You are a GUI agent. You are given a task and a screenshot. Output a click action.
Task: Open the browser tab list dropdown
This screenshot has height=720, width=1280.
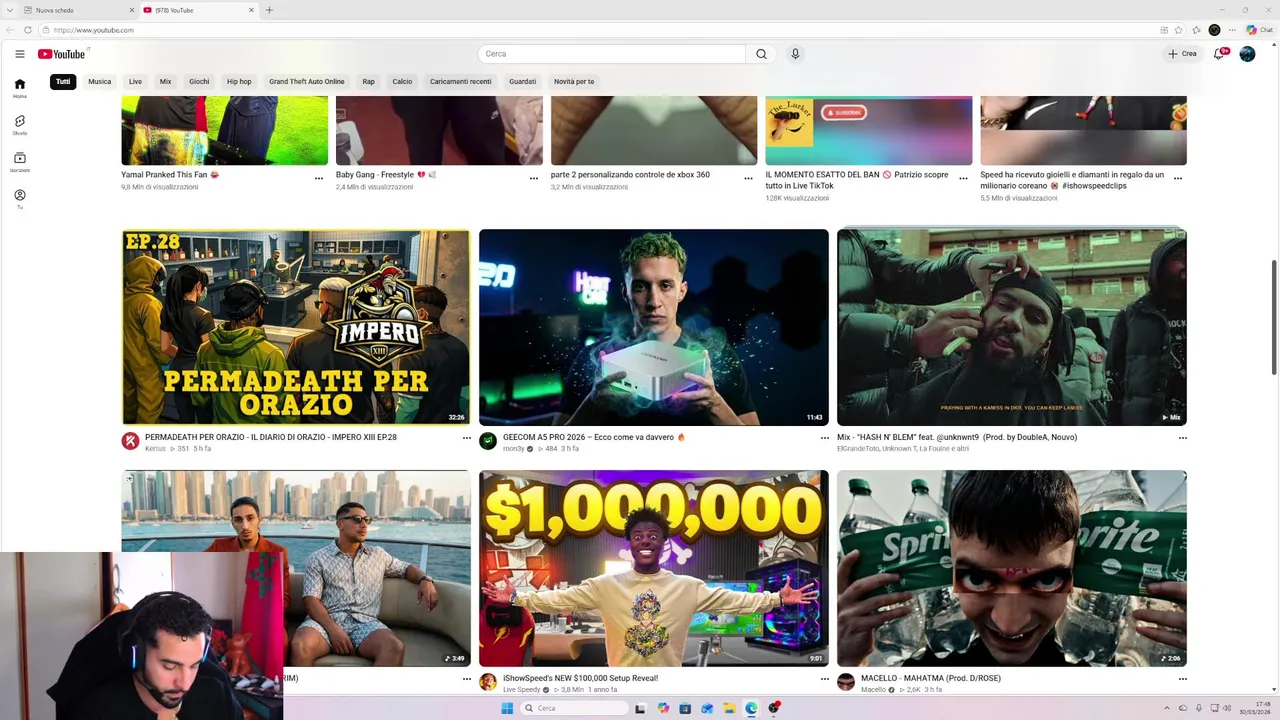pyautogui.click(x=9, y=10)
